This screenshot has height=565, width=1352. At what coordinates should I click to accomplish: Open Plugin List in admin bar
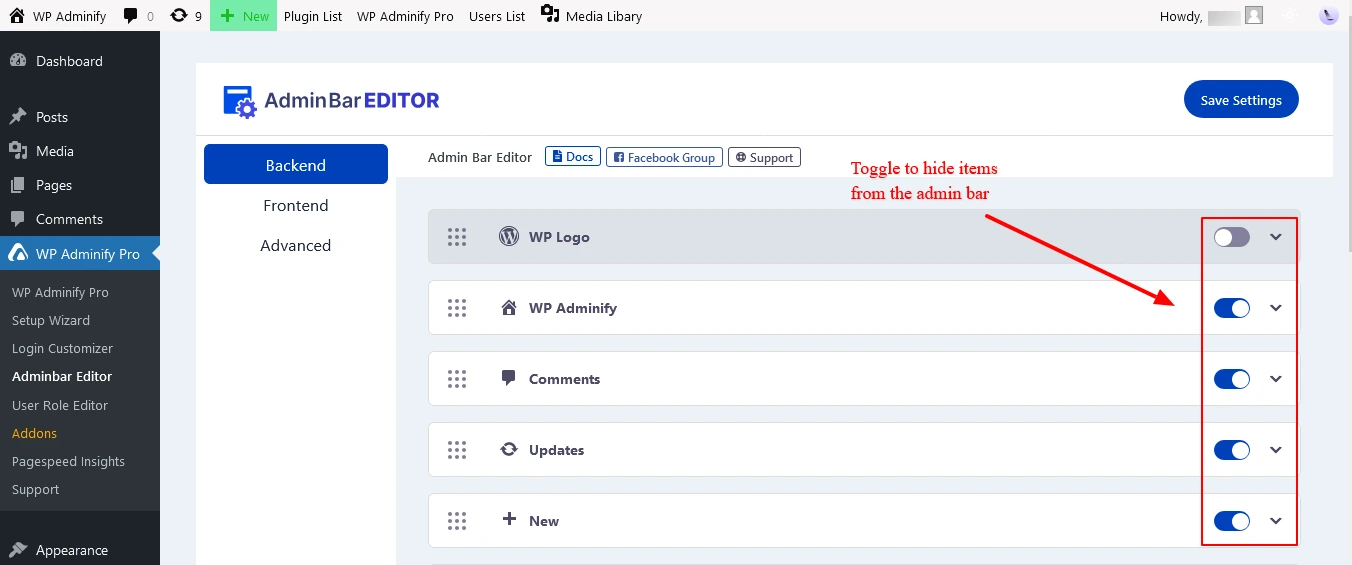[313, 16]
